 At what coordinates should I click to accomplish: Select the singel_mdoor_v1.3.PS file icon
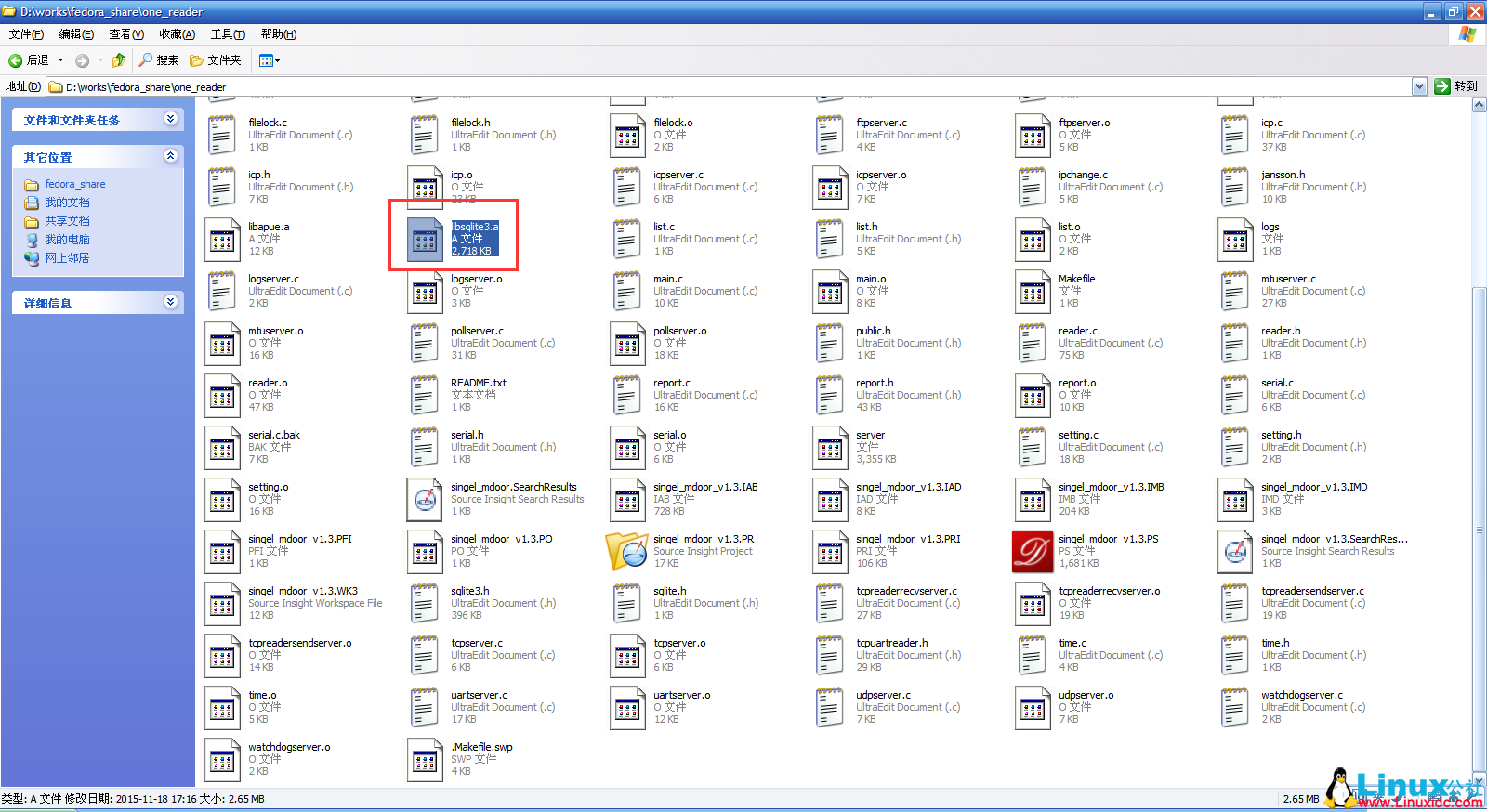1032,552
